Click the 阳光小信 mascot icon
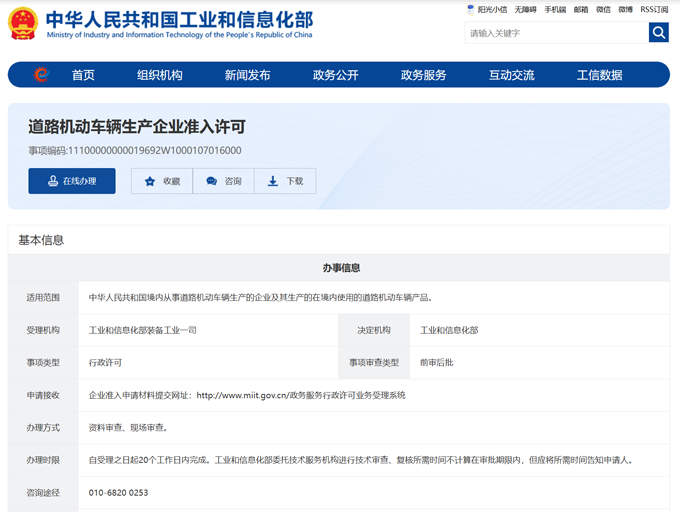The height and width of the screenshot is (512, 680). pyautogui.click(x=471, y=9)
